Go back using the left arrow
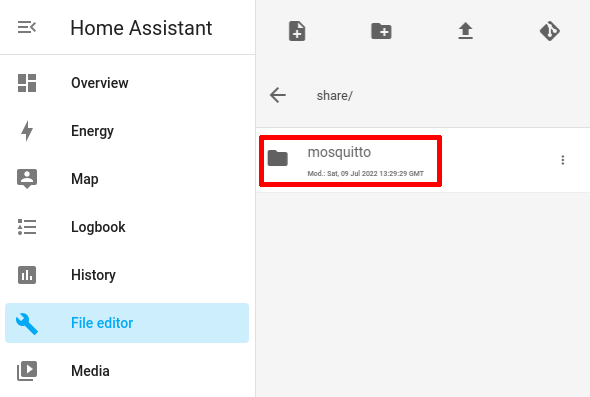Image resolution: width=590 pixels, height=397 pixels. click(x=278, y=95)
